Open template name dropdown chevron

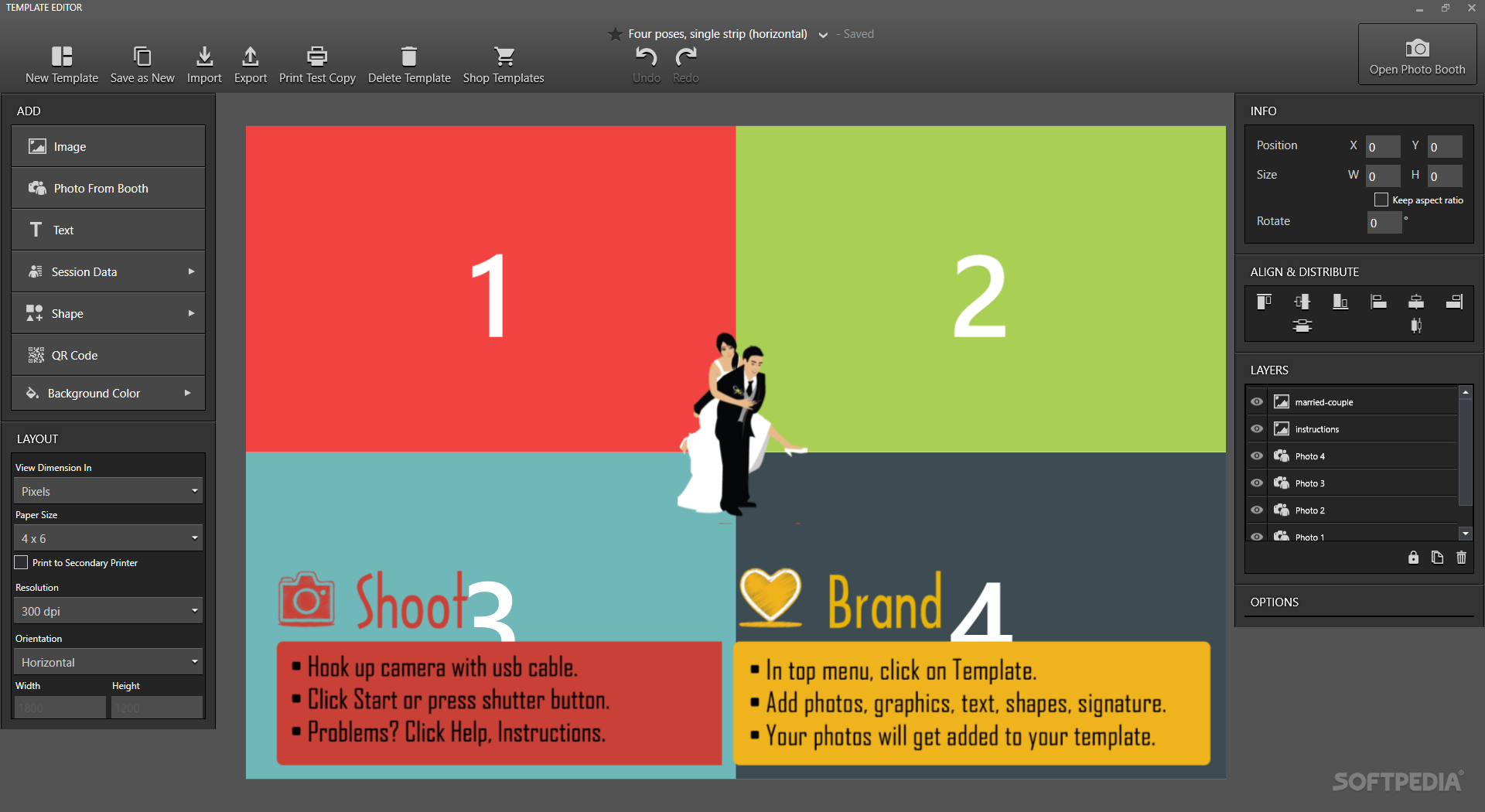[823, 35]
